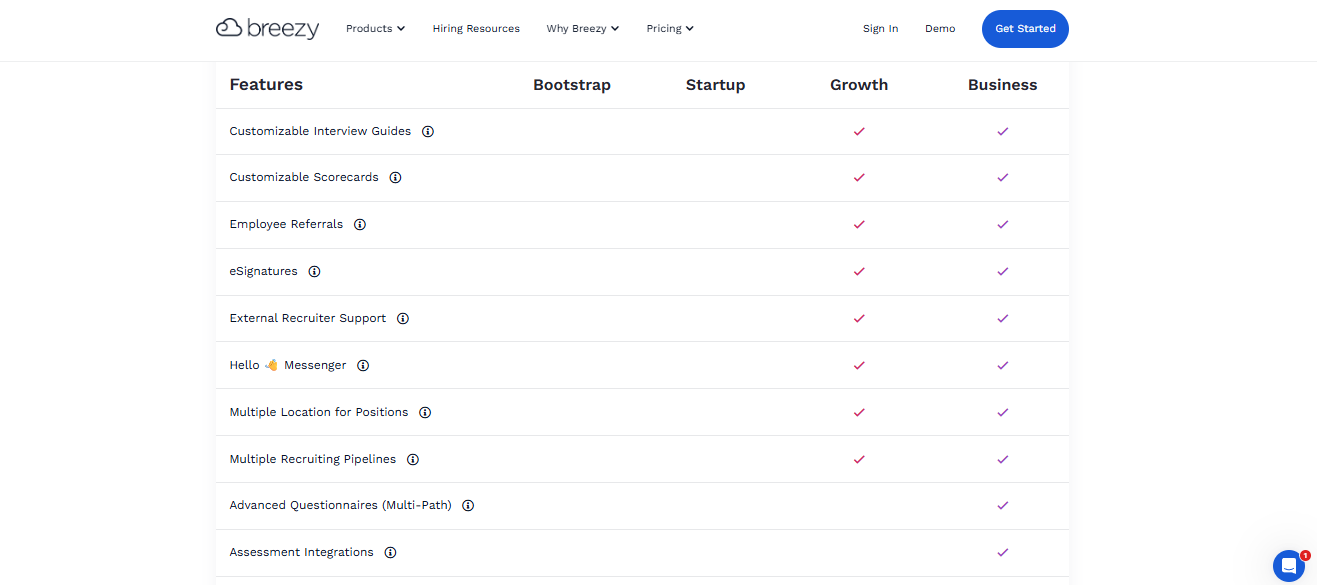Open info icon for External Recruiter Support
1317x585 pixels.
[x=403, y=319]
